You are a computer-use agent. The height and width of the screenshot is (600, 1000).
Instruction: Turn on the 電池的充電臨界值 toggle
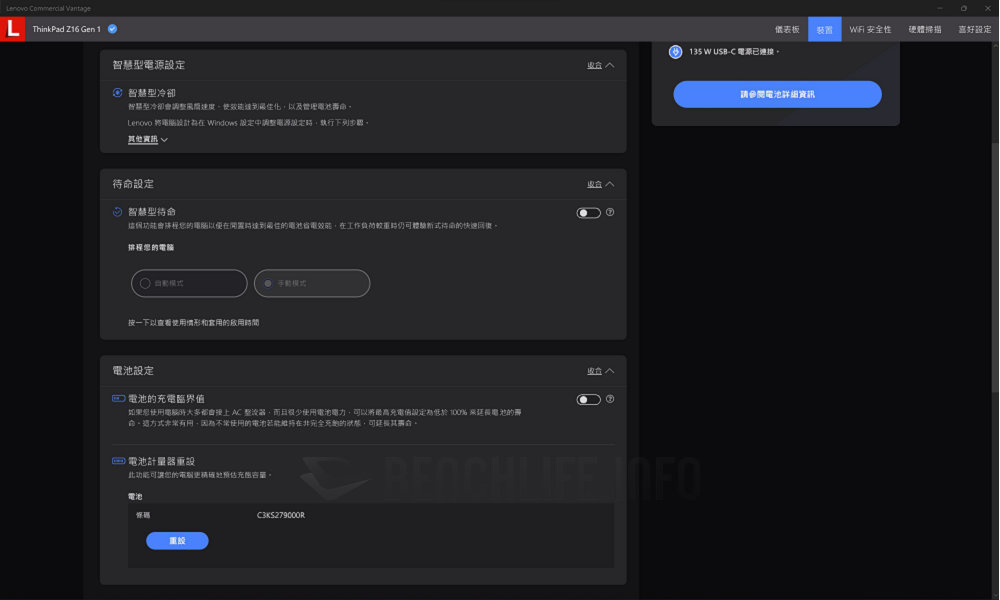[588, 399]
